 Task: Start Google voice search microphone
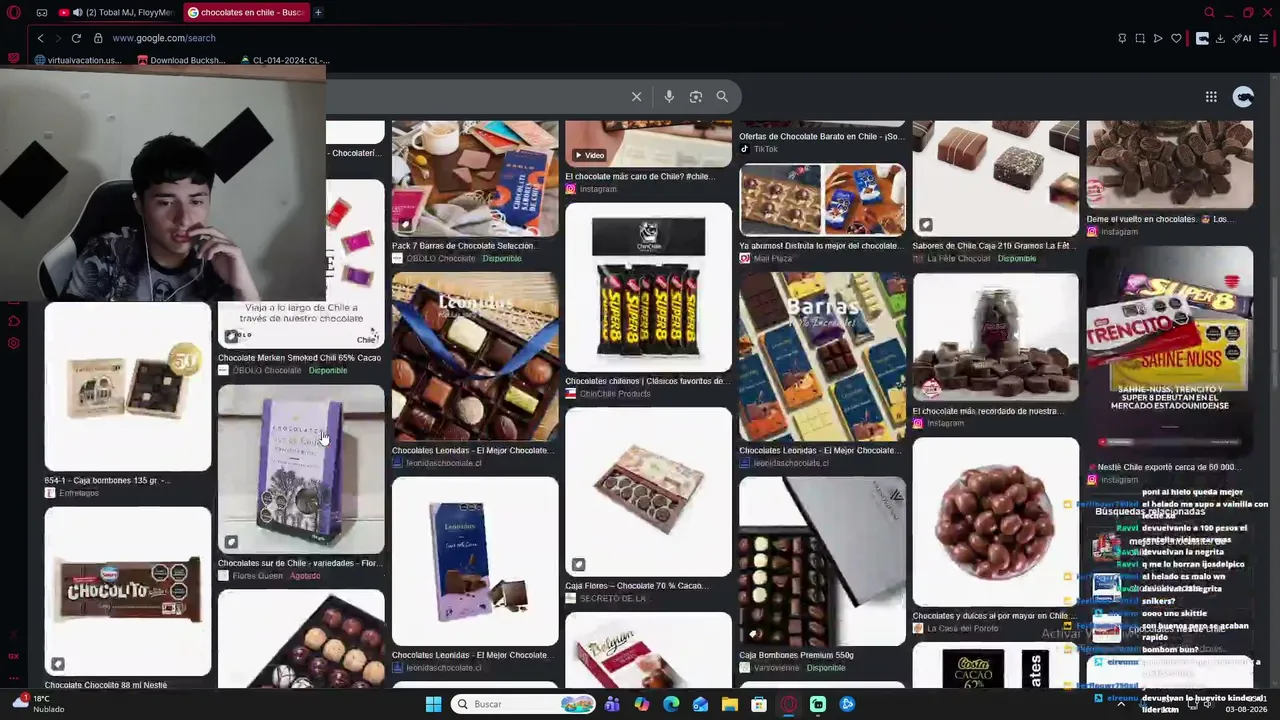click(x=669, y=96)
